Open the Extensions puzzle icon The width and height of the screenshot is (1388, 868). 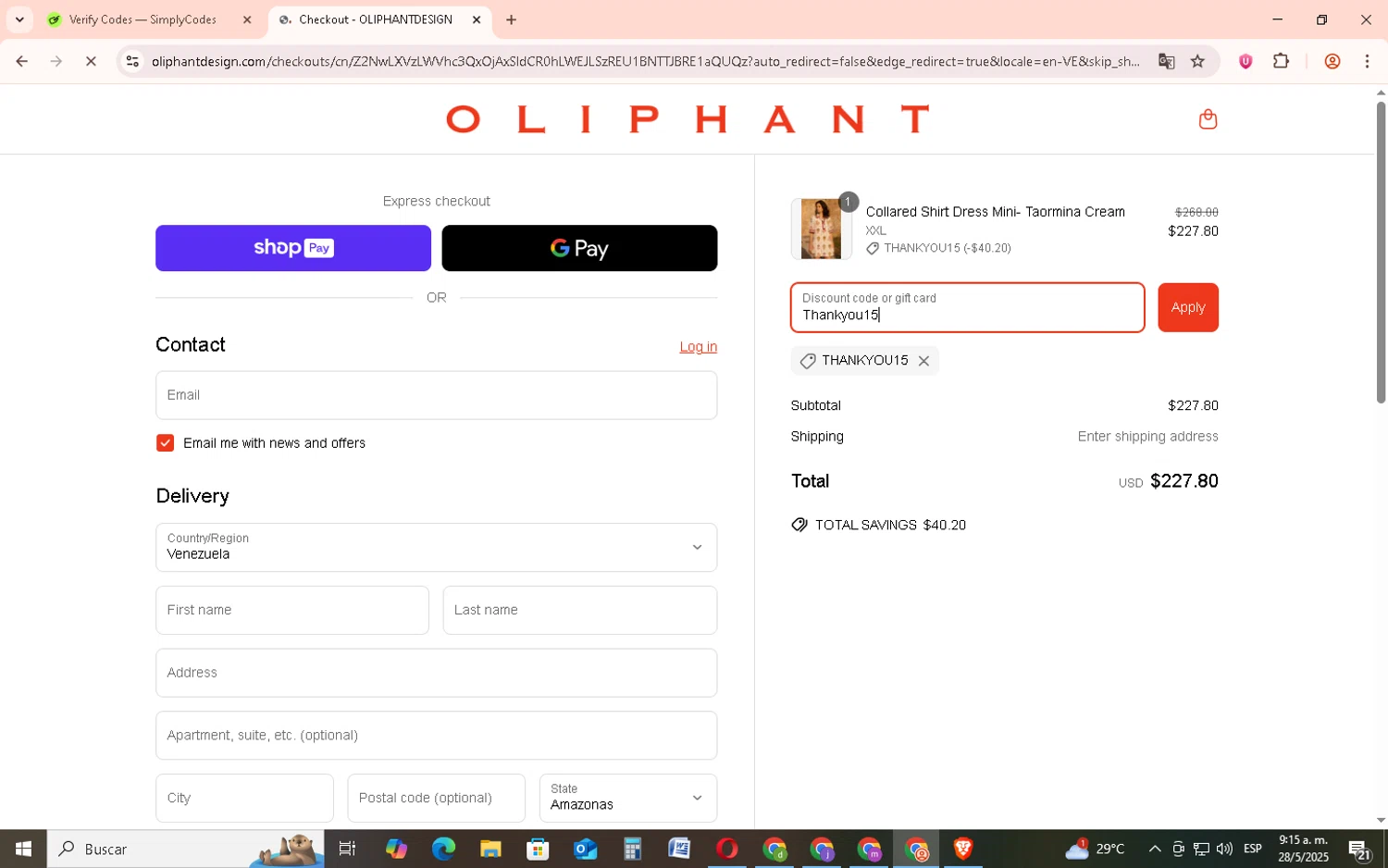click(x=1281, y=61)
